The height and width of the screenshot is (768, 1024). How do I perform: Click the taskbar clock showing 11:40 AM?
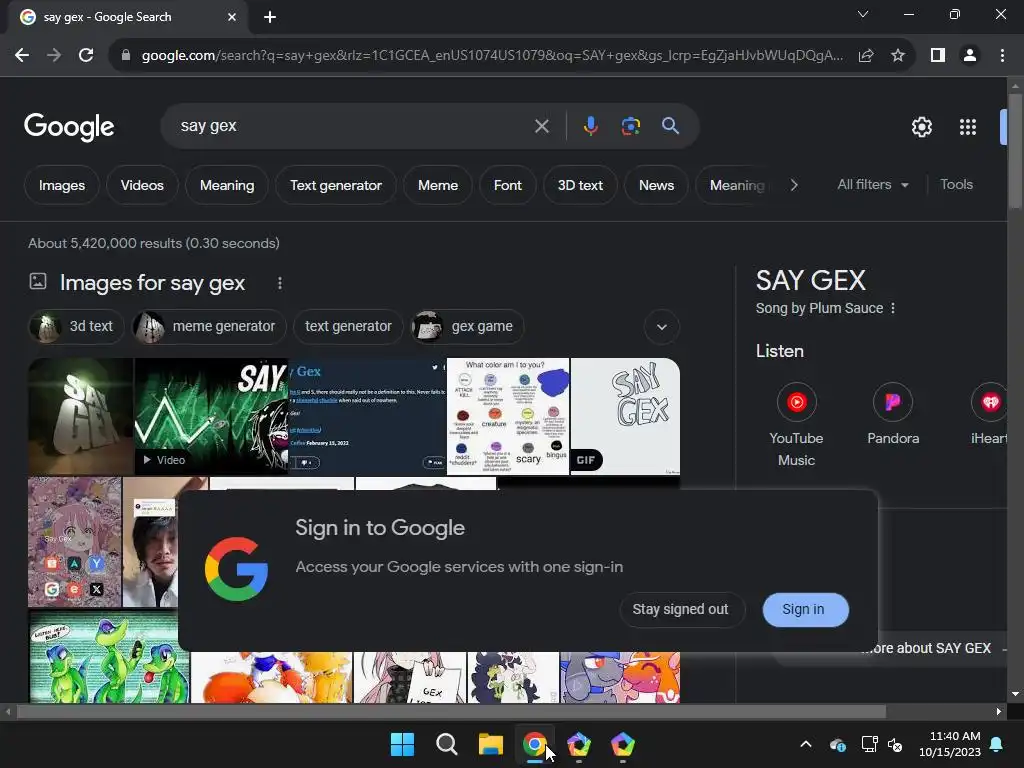(x=950, y=744)
